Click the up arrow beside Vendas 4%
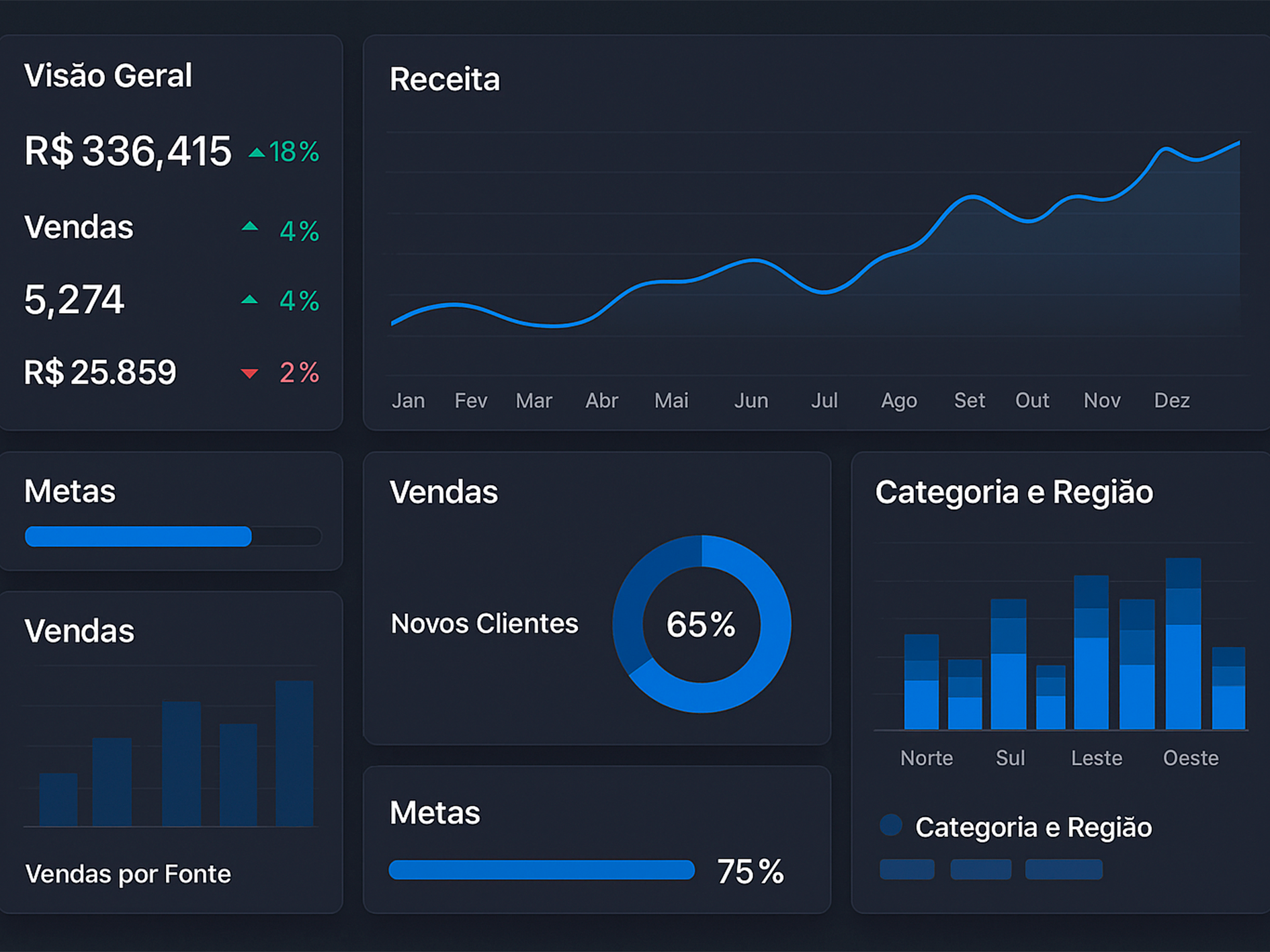 249,226
